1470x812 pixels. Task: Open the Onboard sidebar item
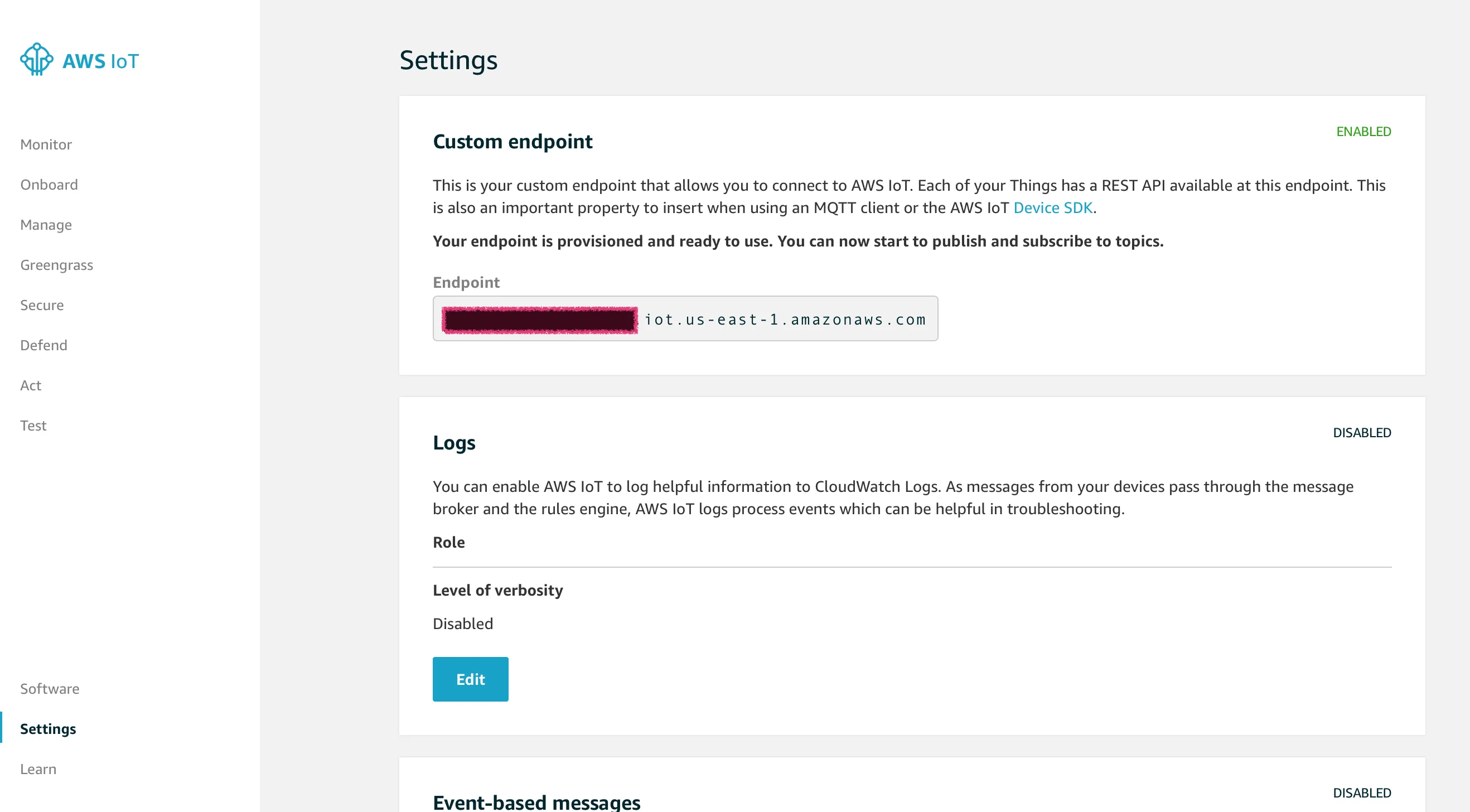tap(49, 184)
